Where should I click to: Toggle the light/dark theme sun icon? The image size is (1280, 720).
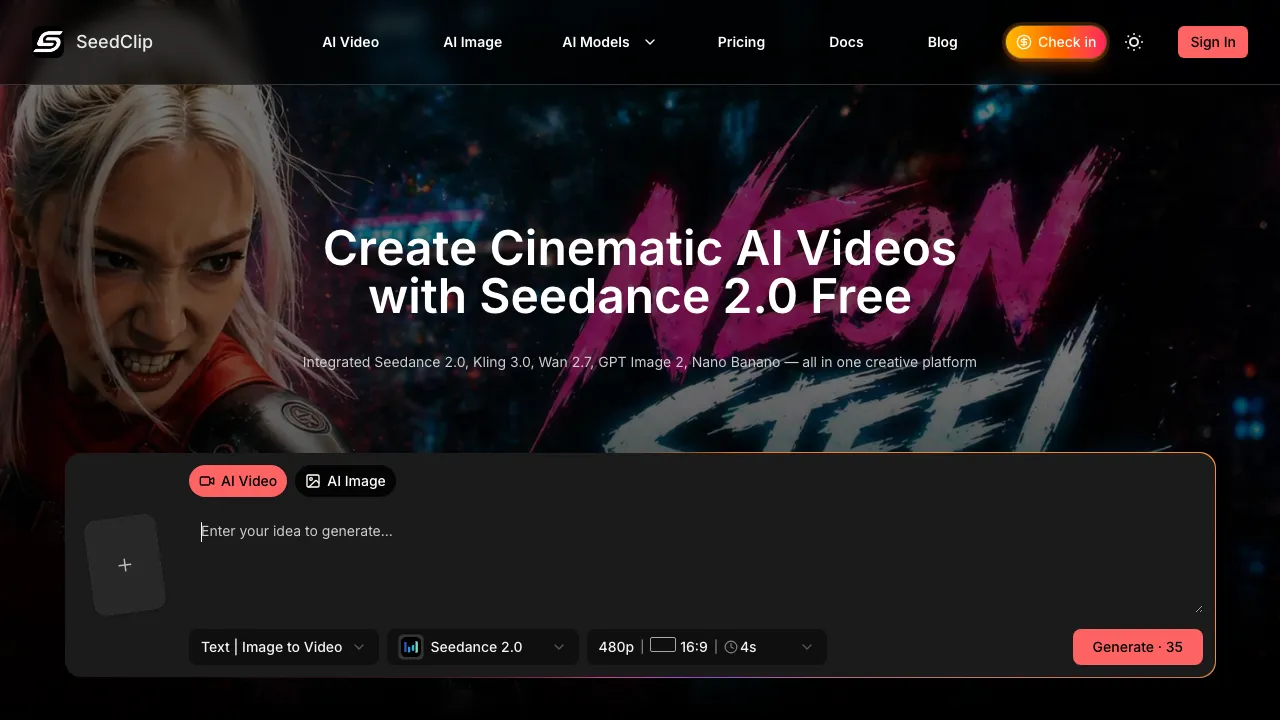pyautogui.click(x=1134, y=42)
